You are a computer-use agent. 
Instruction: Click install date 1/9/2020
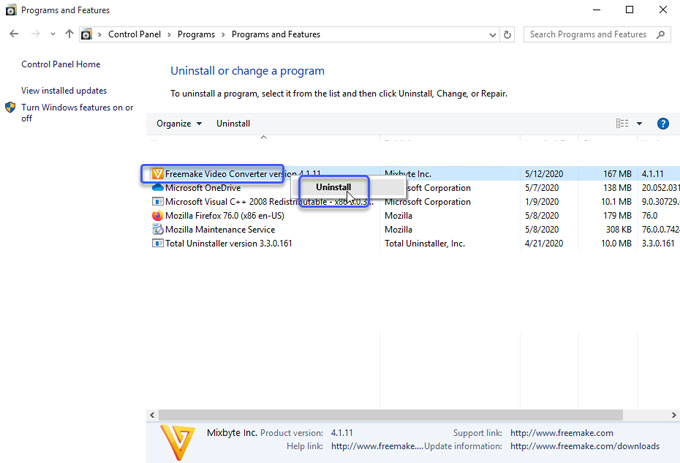pyautogui.click(x=541, y=202)
